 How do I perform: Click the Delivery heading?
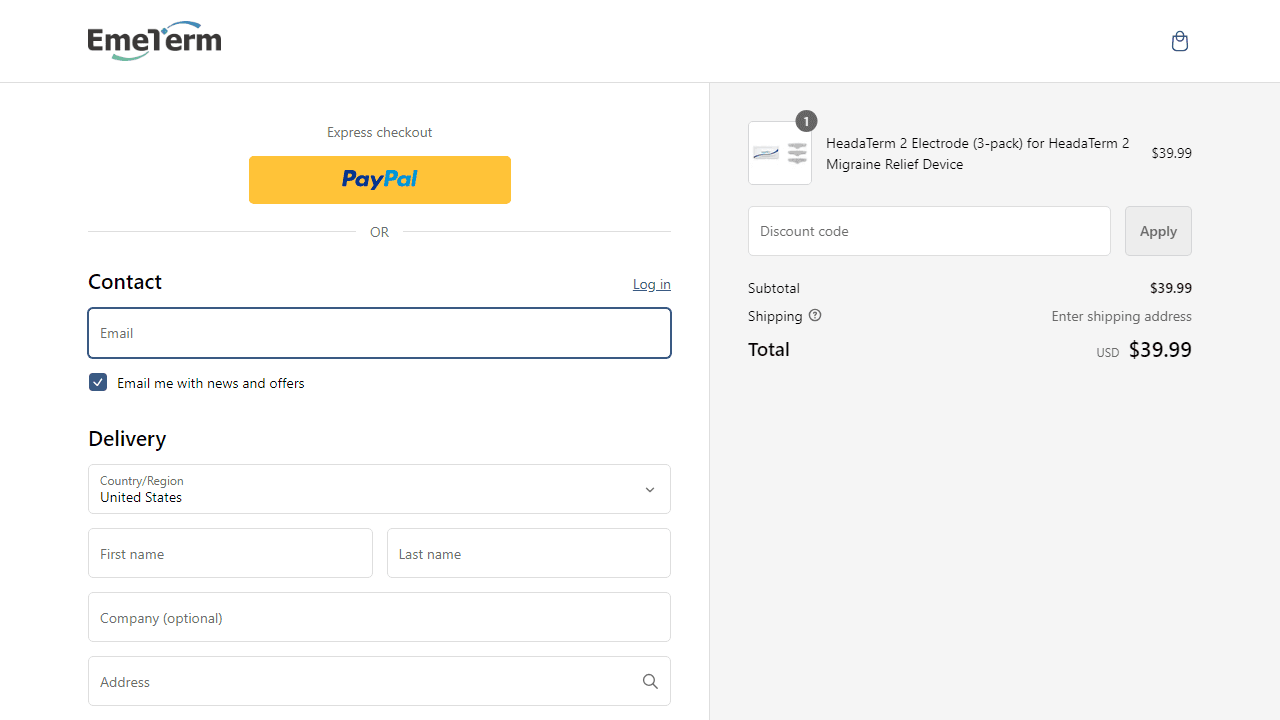pos(127,439)
